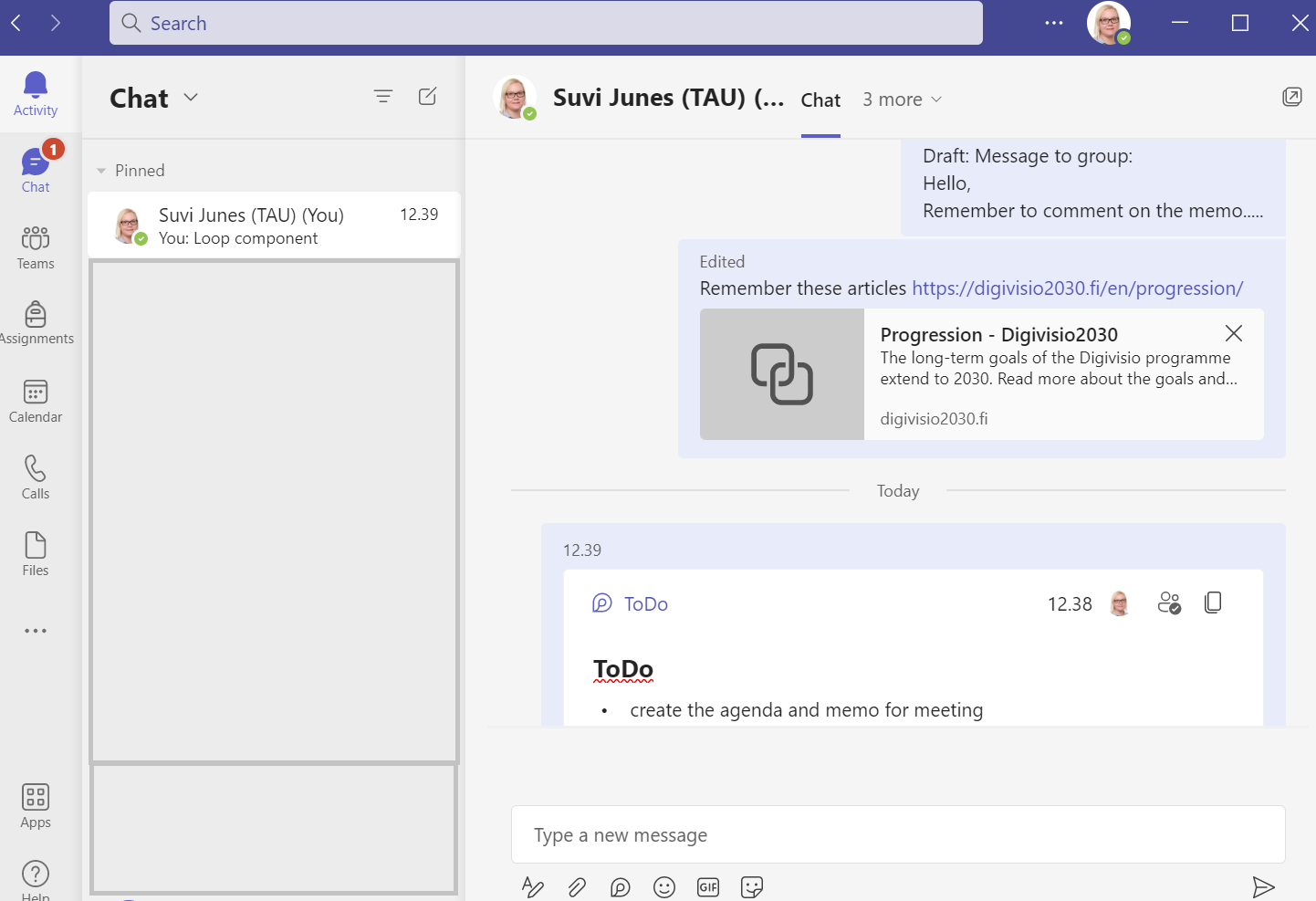Insert a GIF into the message
This screenshot has width=1316, height=901.
click(708, 886)
